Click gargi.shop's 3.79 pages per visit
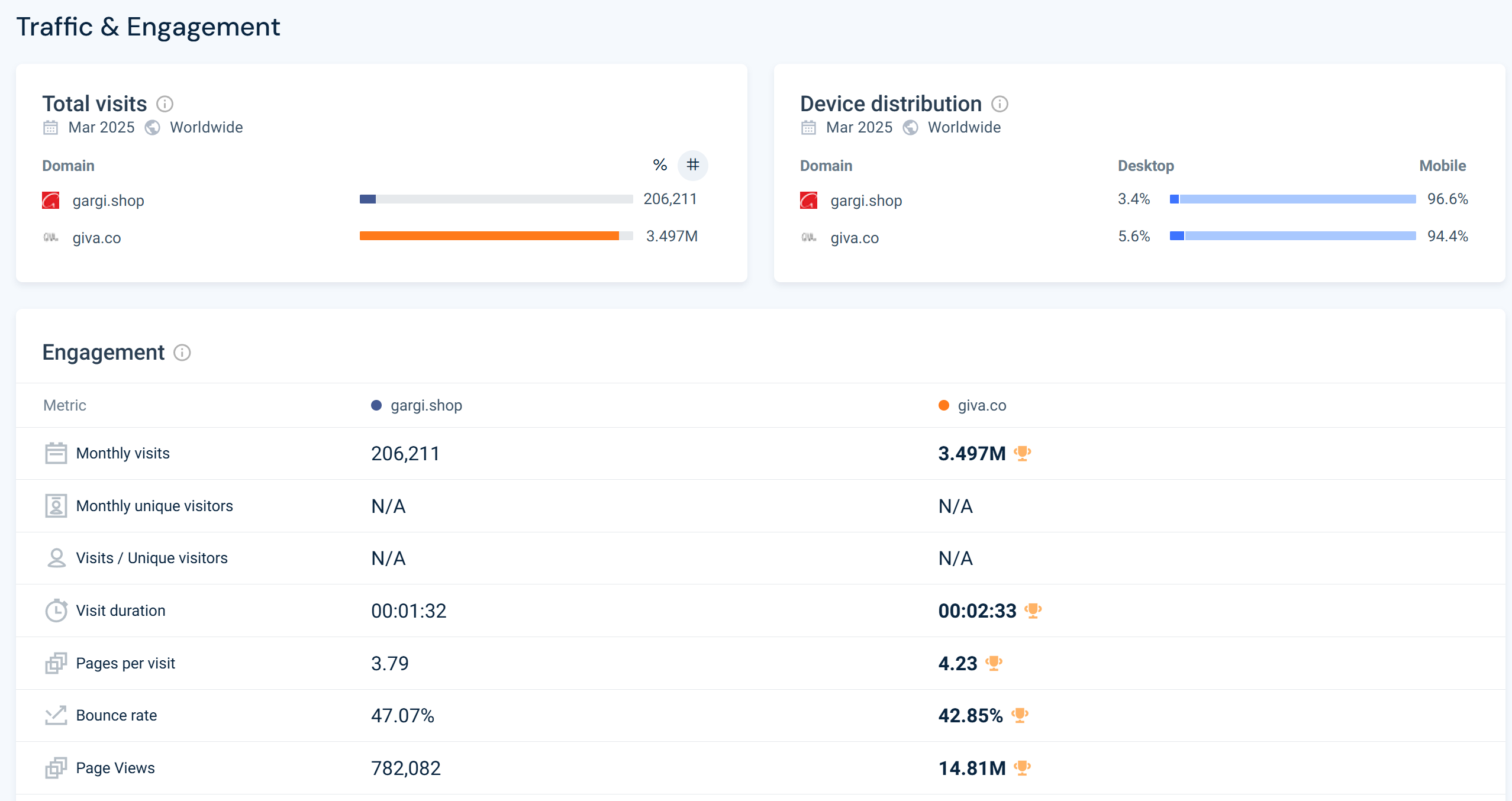 tap(389, 663)
